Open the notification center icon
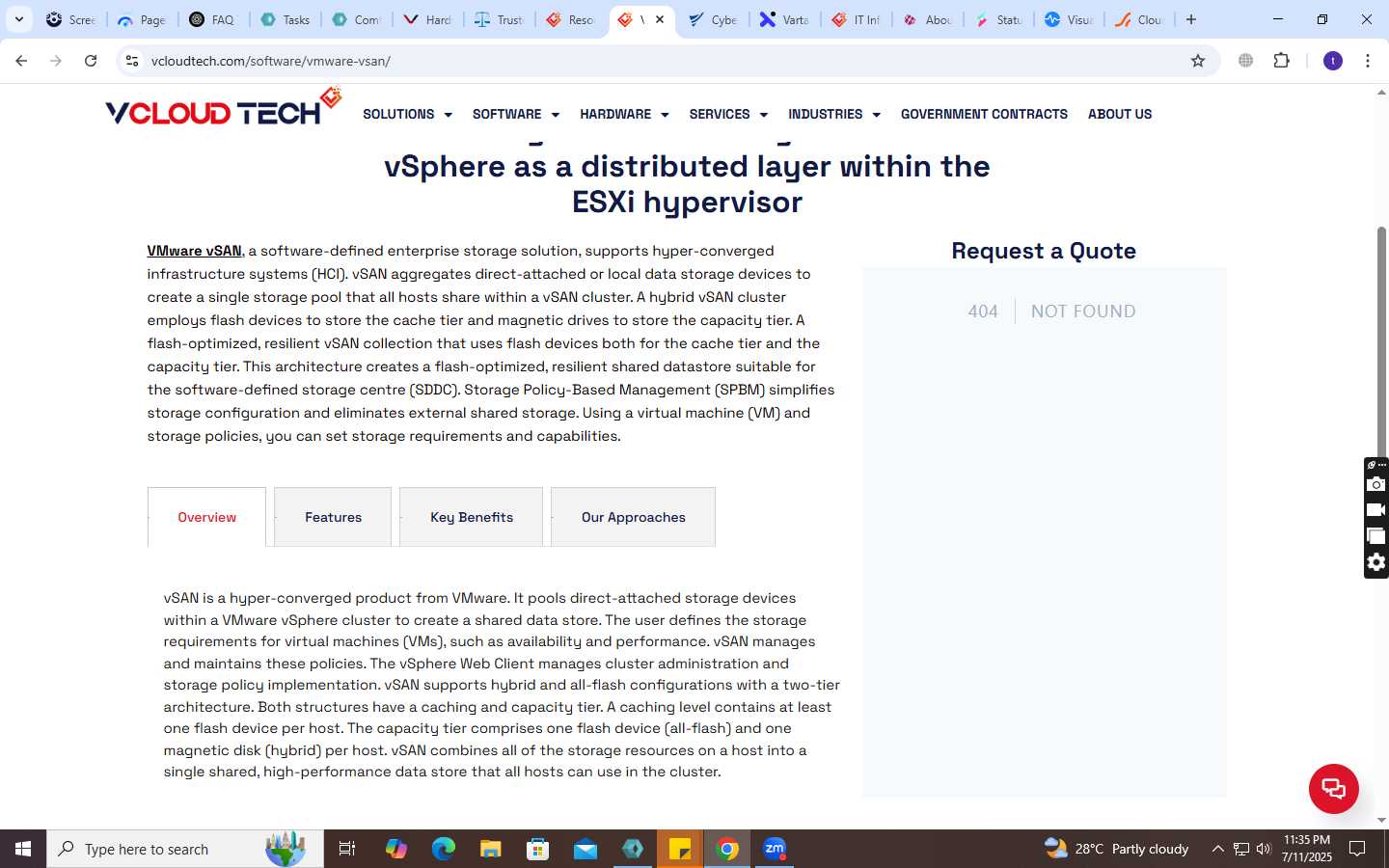Viewport: 1389px width, 868px height. coord(1357,849)
